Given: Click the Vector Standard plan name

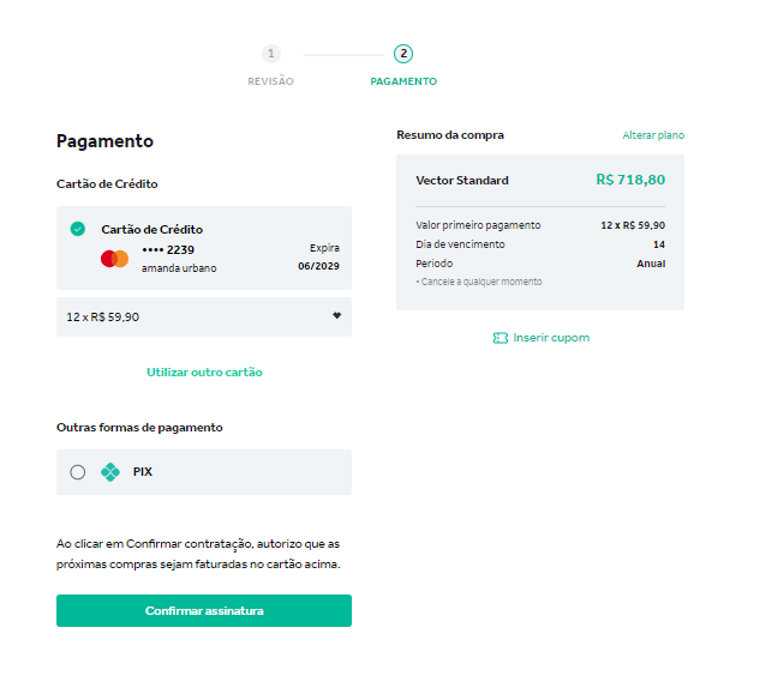Looking at the screenshot, I should pos(462,180).
